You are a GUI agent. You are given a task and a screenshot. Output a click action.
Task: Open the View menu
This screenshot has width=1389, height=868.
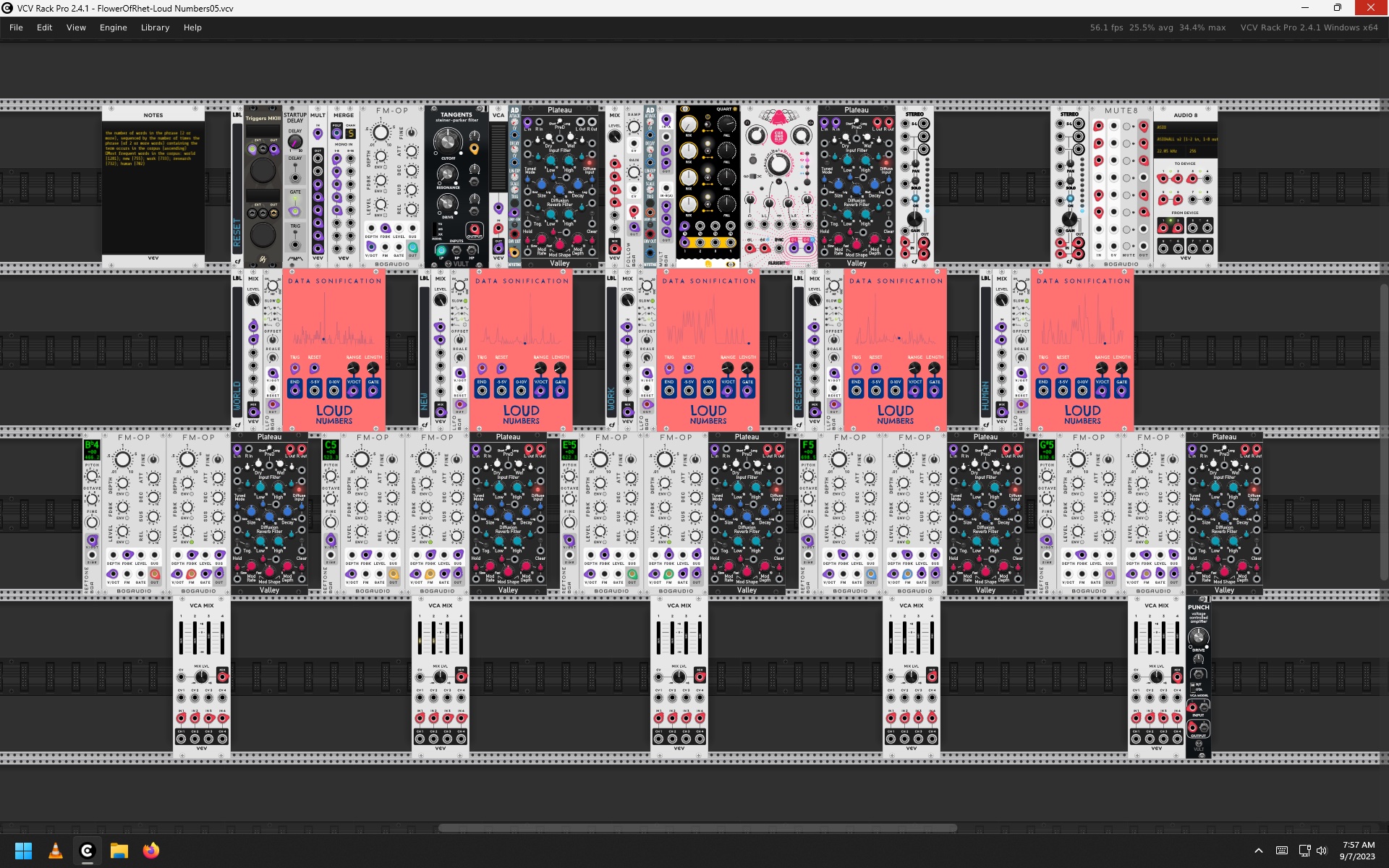[76, 27]
